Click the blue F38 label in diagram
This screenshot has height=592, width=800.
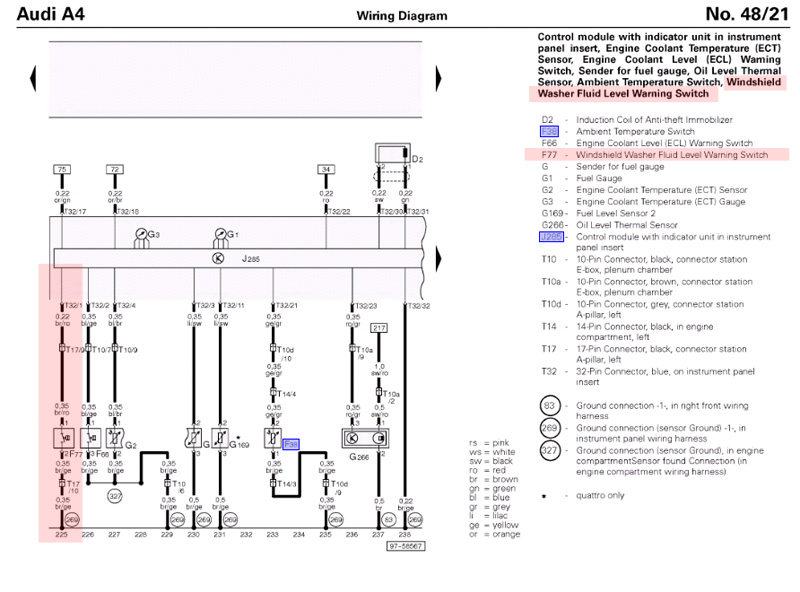point(290,443)
